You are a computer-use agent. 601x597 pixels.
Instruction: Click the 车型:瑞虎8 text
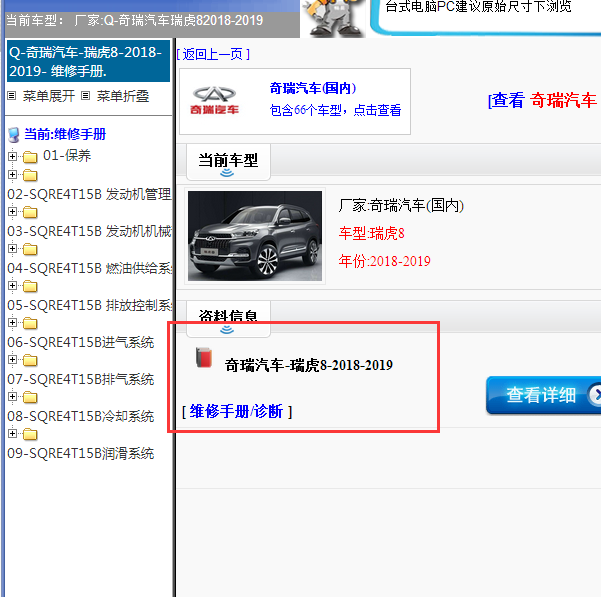pyautogui.click(x=371, y=233)
